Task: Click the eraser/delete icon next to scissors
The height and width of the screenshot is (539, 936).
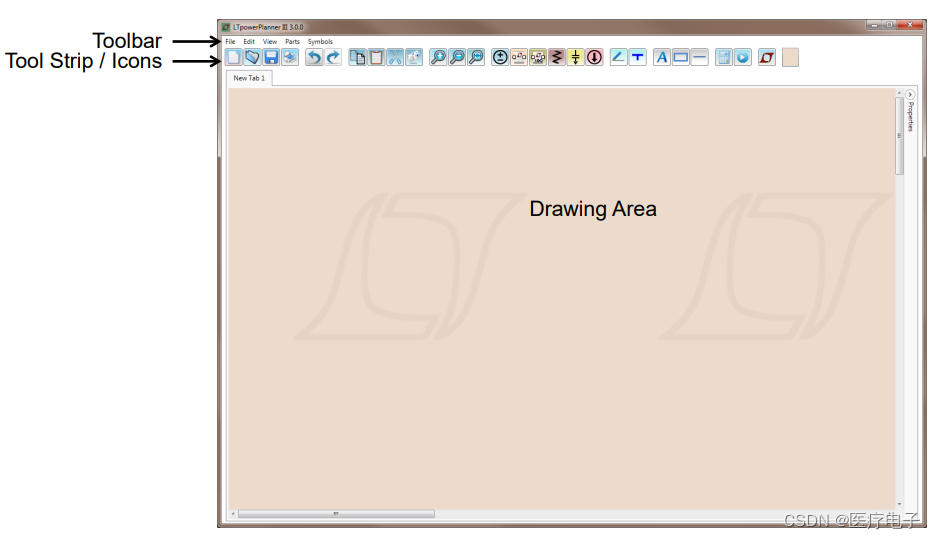Action: click(414, 57)
